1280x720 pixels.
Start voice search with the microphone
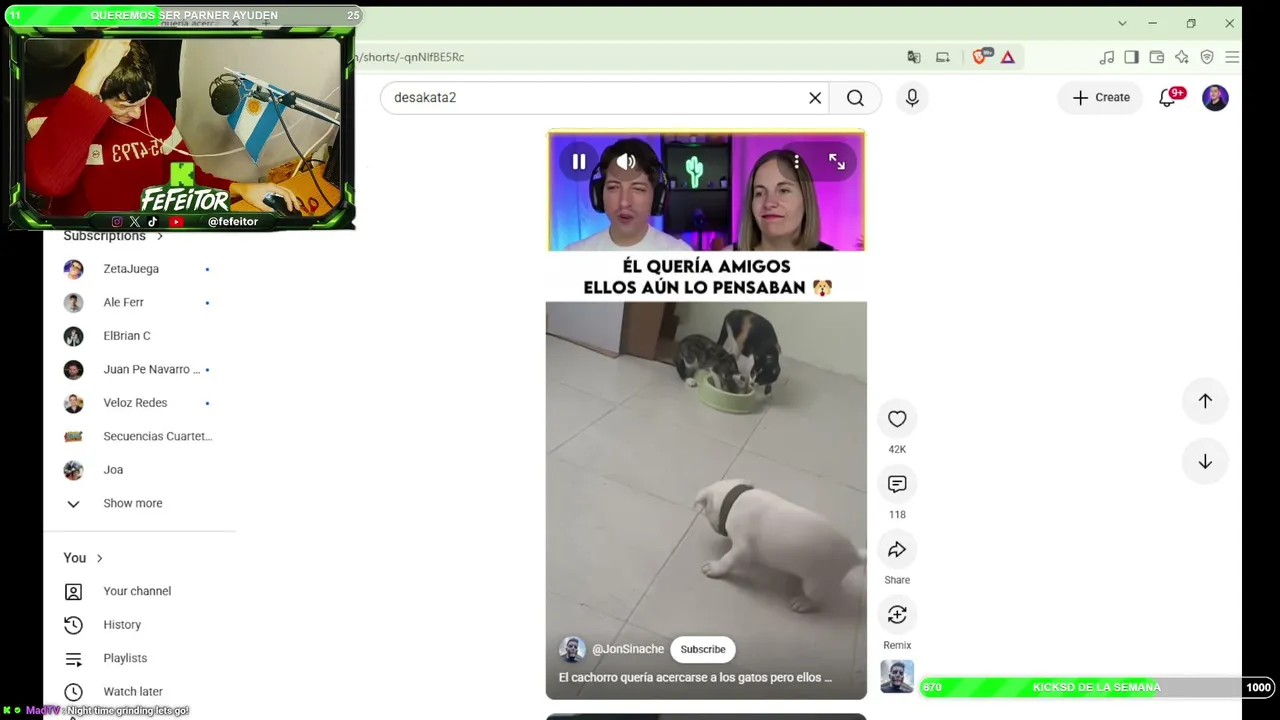[x=912, y=98]
